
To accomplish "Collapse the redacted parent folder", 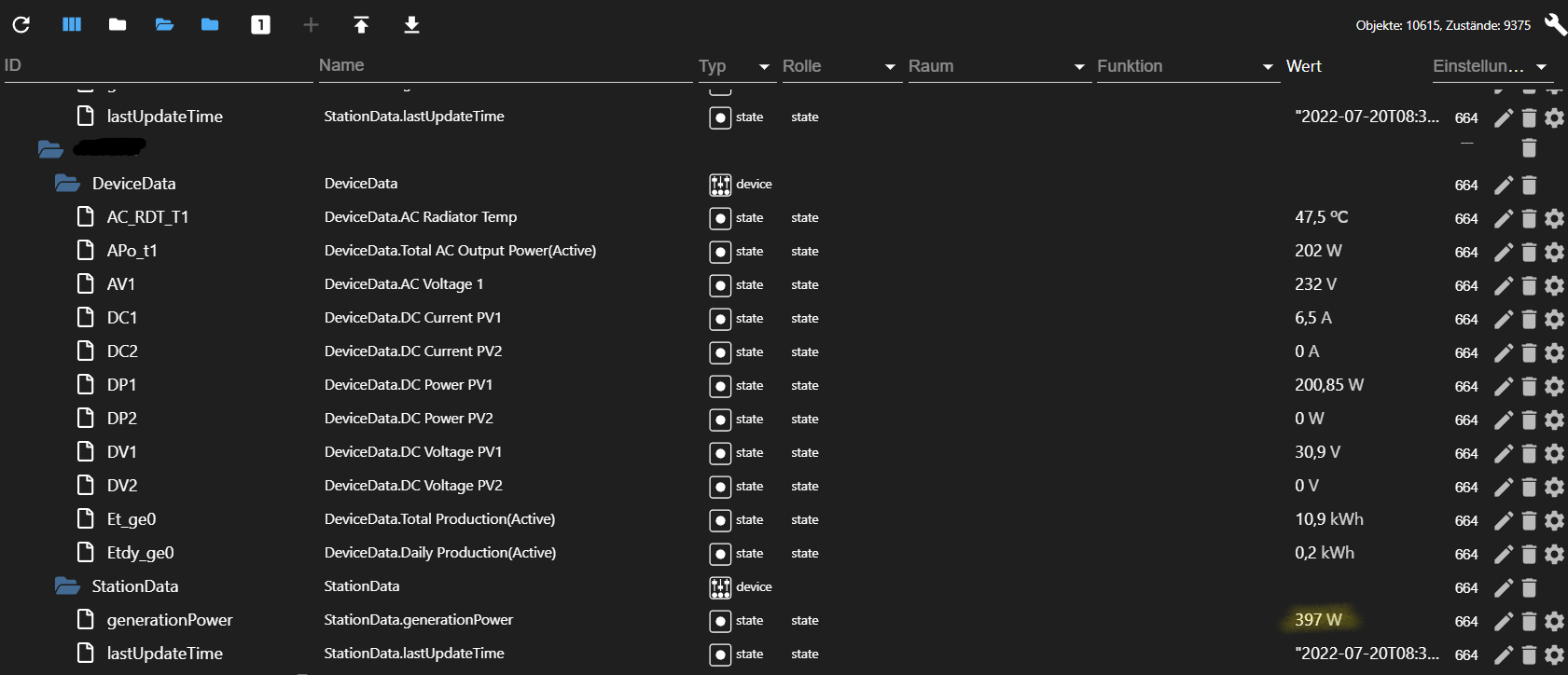I will [50, 149].
